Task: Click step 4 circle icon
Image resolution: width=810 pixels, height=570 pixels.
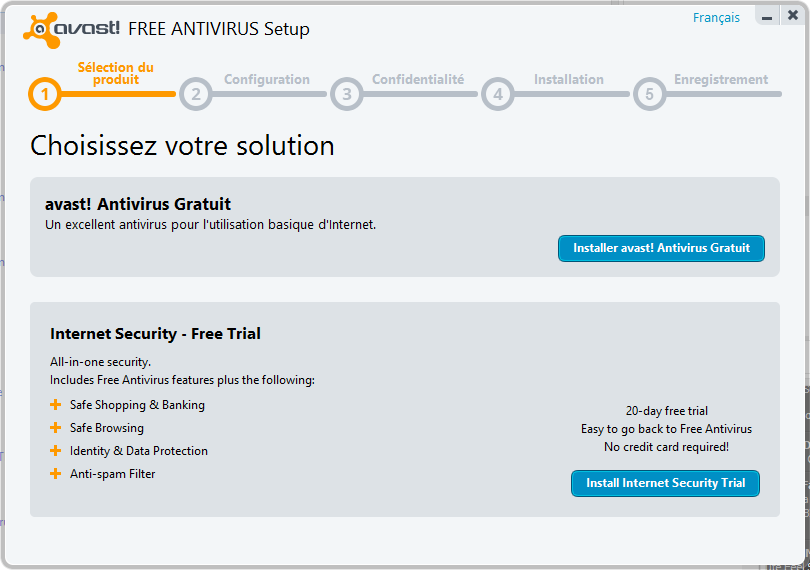Action: [497, 95]
